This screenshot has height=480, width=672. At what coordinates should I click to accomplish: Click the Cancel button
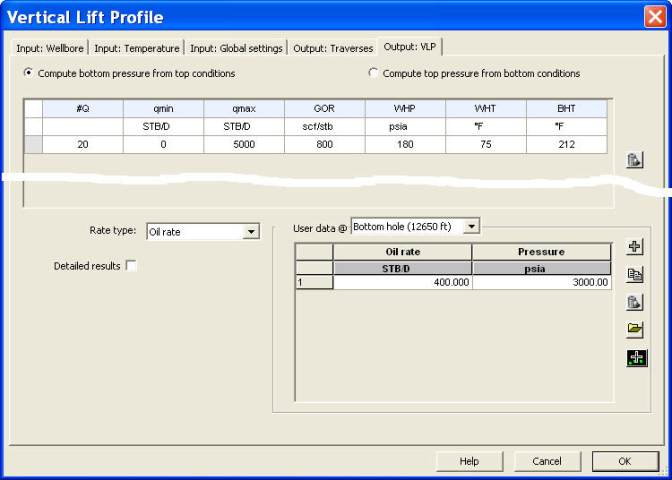tap(547, 461)
